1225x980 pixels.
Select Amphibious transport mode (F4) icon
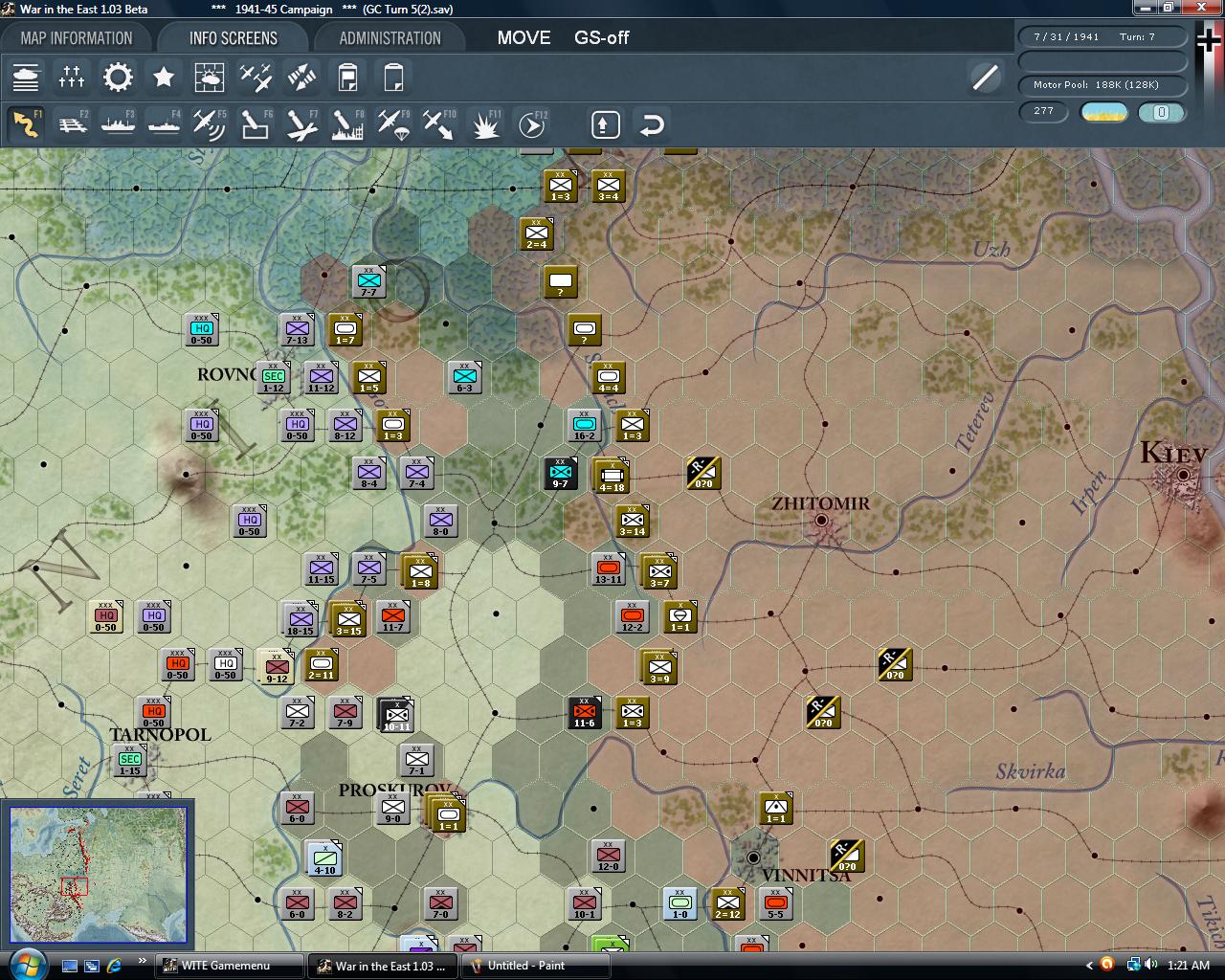164,124
